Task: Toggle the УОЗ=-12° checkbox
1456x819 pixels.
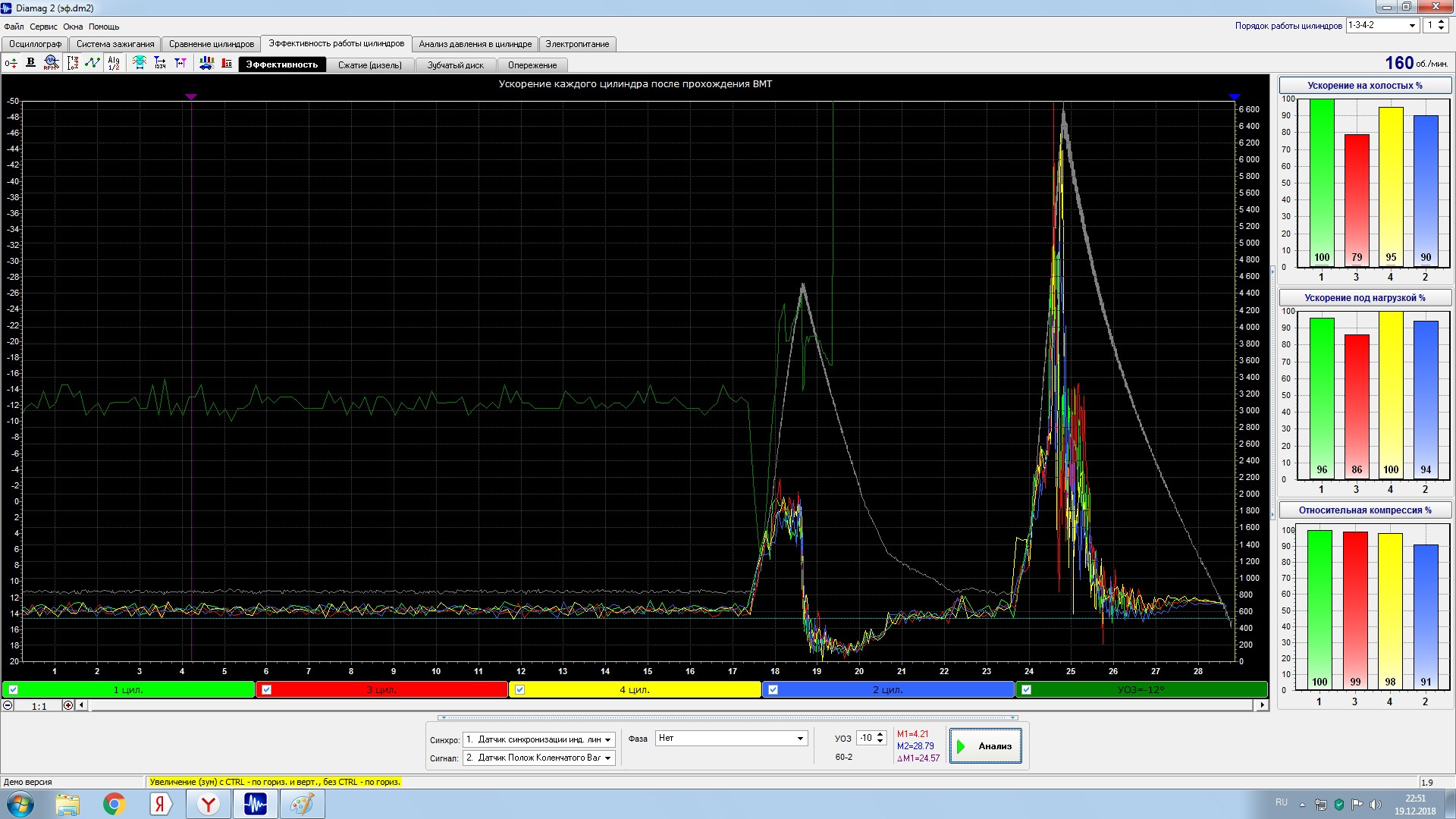Action: point(1026,690)
